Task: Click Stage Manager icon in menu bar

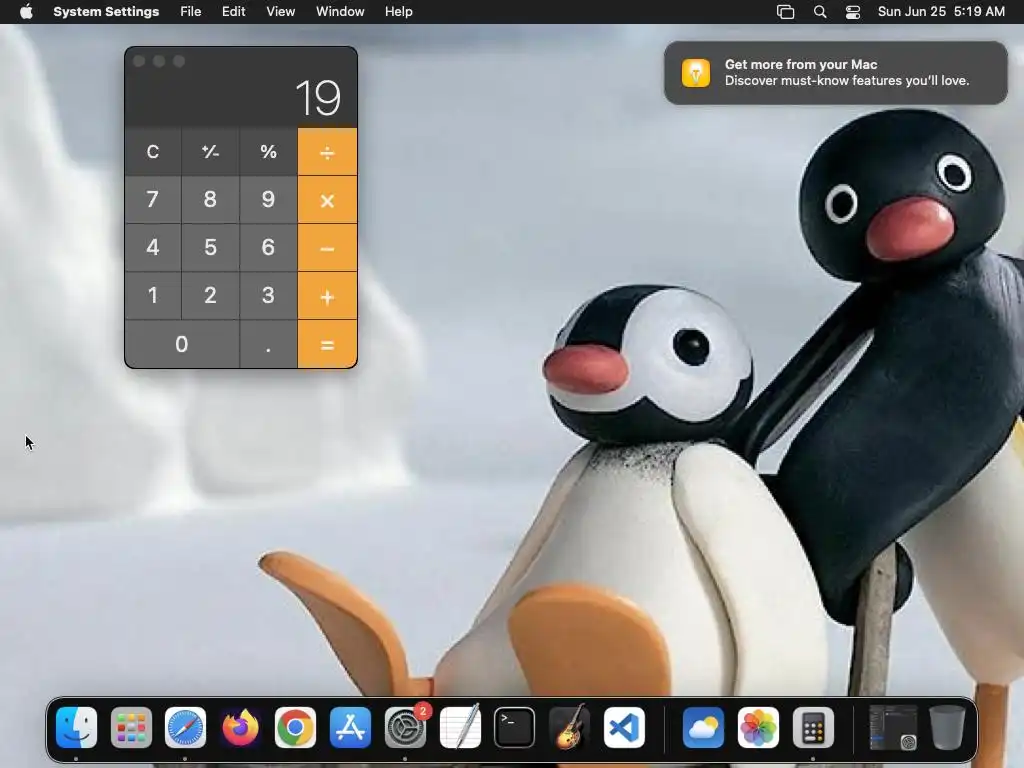Action: [x=785, y=12]
